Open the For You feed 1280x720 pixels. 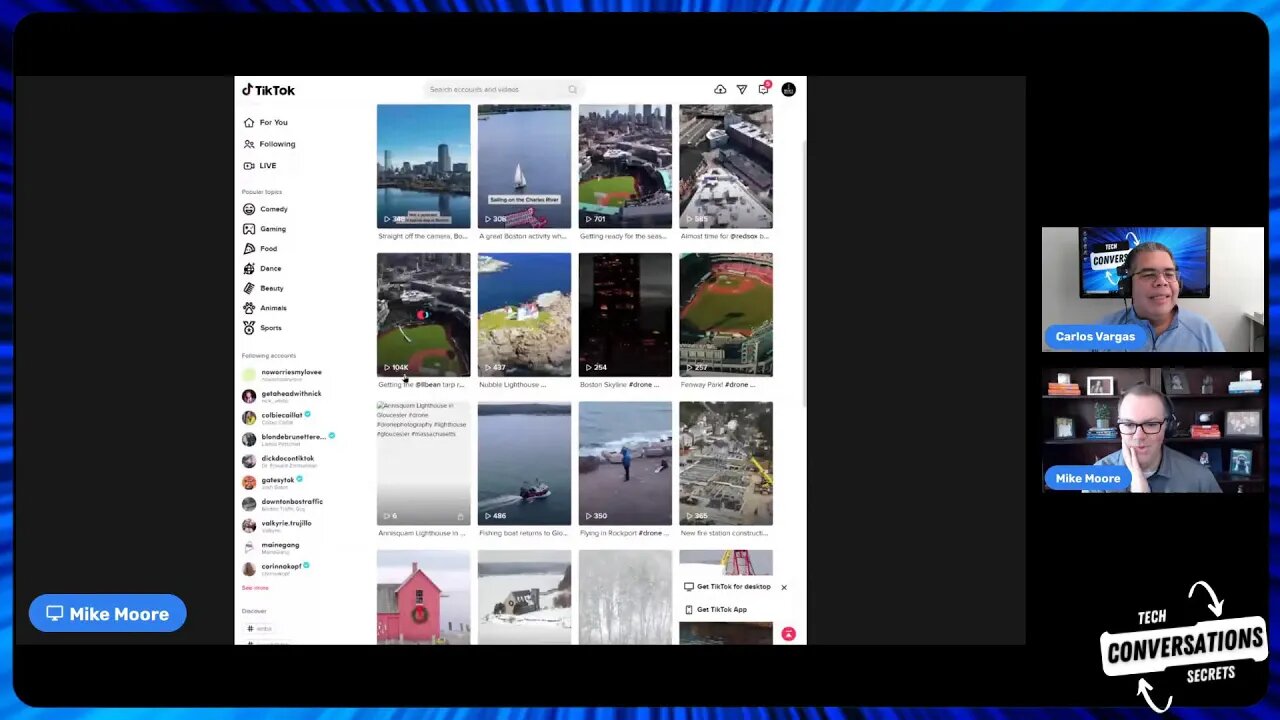[x=265, y=122]
